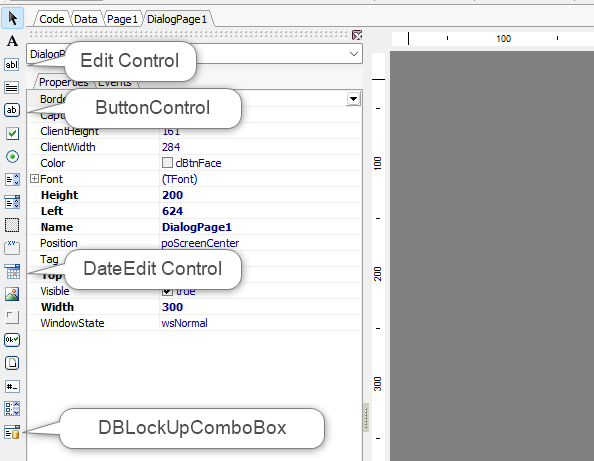Pick the DBLookupComboBox tool icon
The image size is (594, 461).
12,432
